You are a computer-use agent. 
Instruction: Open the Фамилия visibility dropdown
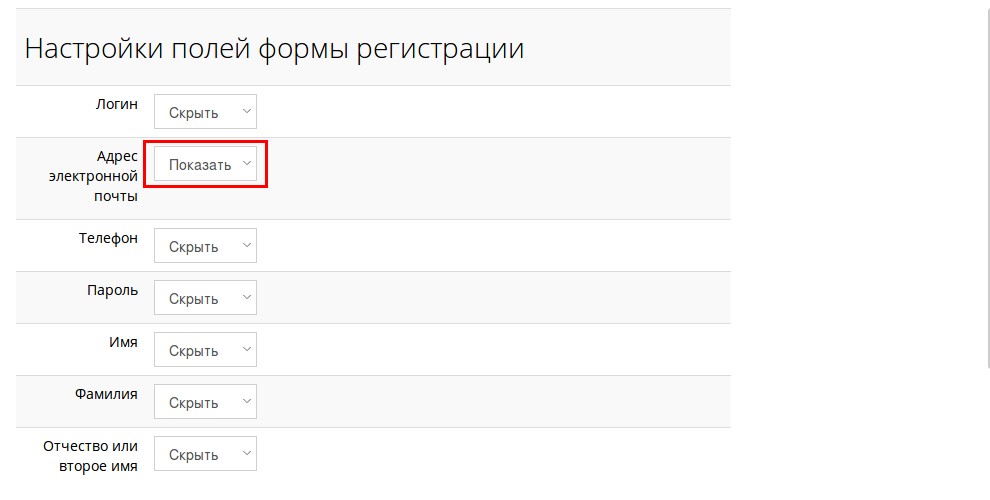pos(205,402)
